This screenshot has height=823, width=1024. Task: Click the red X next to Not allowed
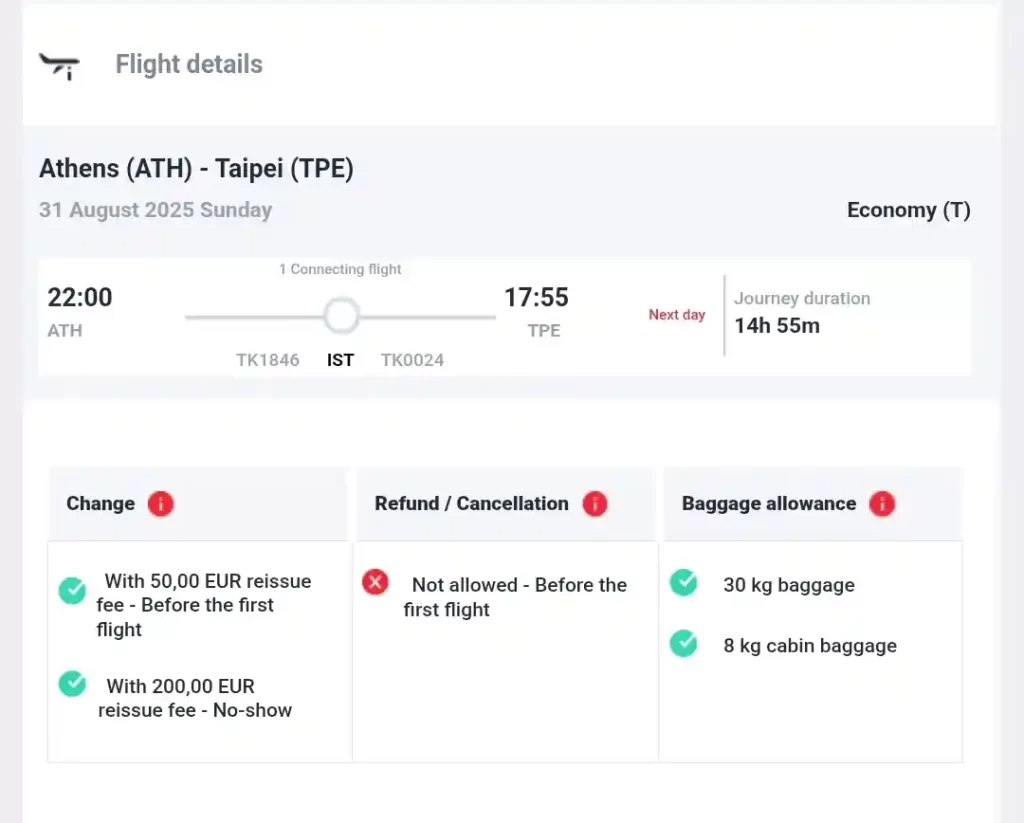(x=376, y=582)
